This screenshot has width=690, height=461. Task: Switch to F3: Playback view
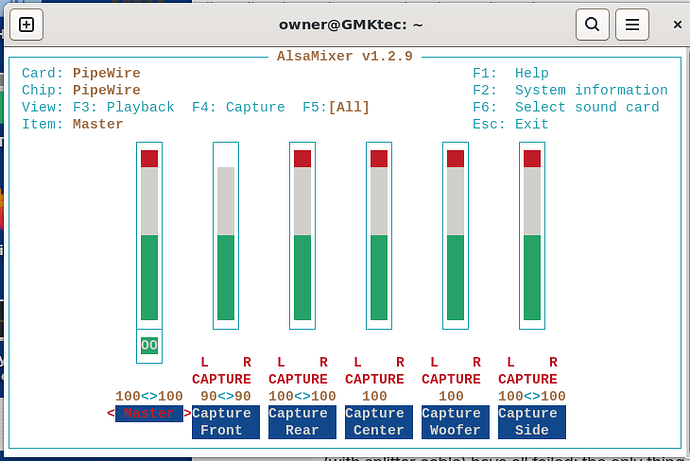tap(124, 107)
